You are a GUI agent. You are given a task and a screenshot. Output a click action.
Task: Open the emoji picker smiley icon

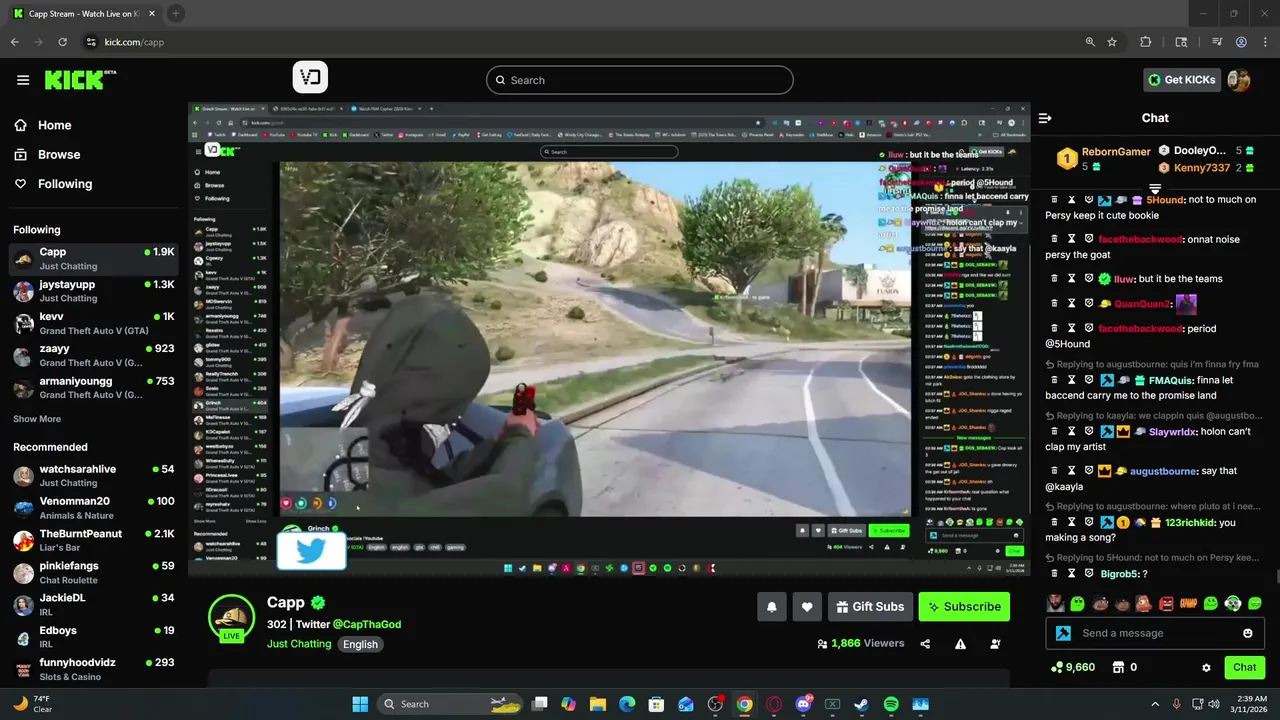(x=1247, y=633)
